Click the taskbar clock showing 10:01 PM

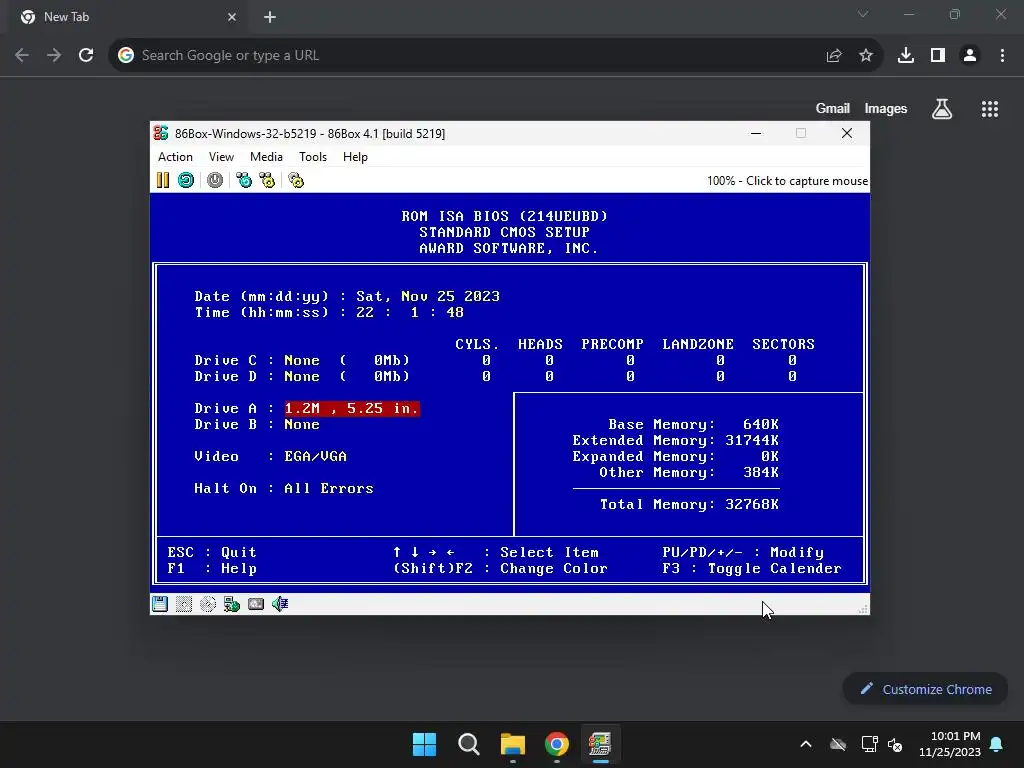click(x=950, y=744)
